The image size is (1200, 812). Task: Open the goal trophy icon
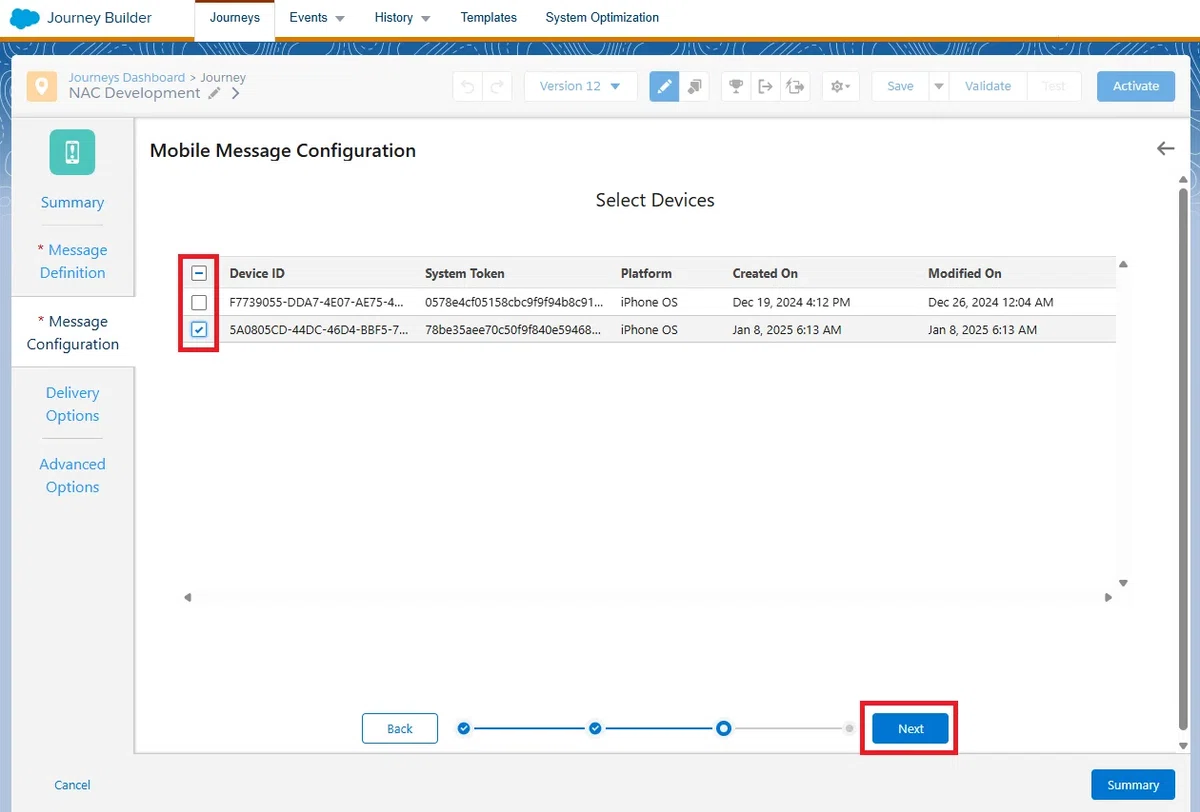tap(736, 86)
